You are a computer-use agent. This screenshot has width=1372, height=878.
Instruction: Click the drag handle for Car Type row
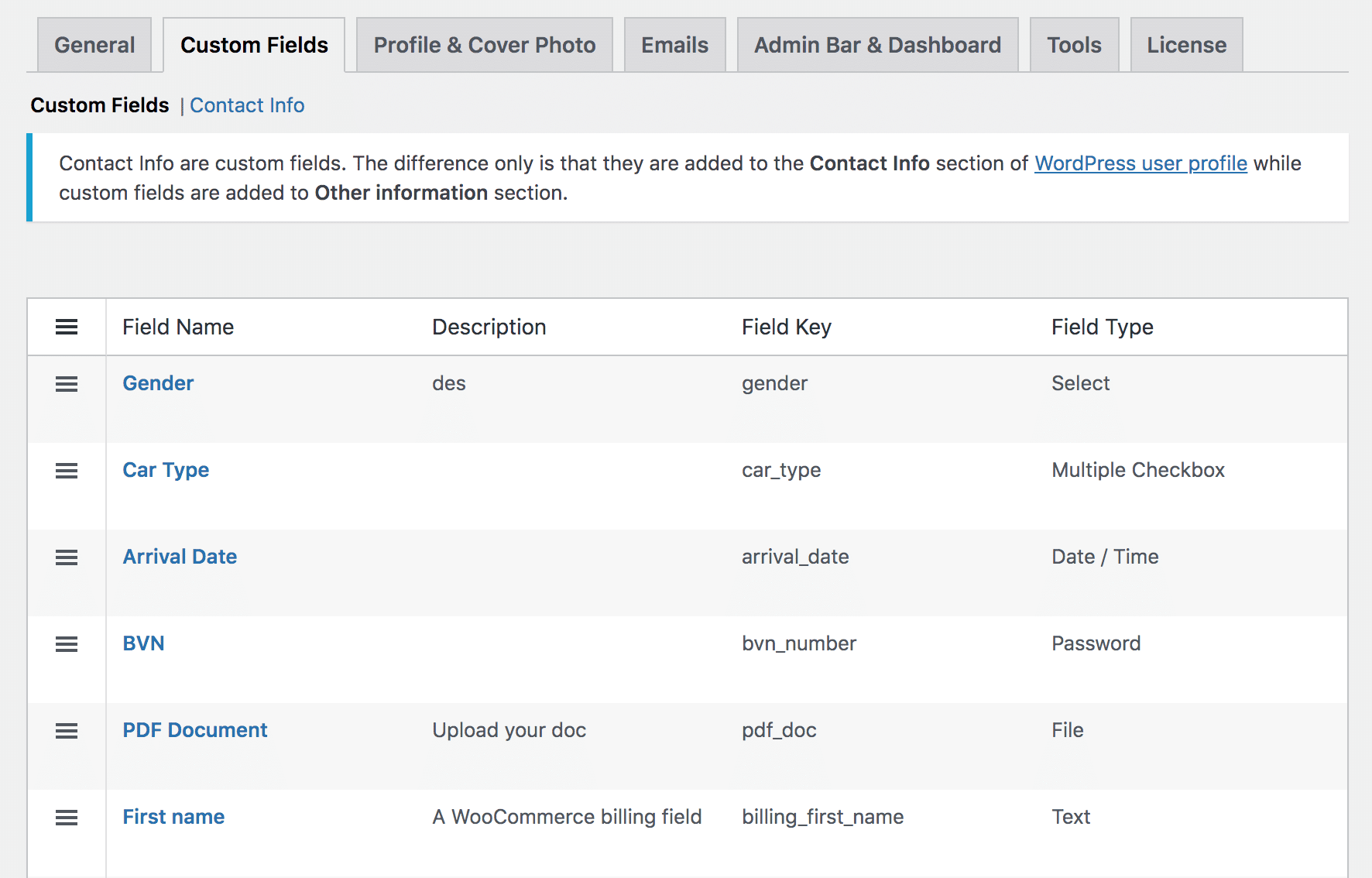click(x=67, y=471)
